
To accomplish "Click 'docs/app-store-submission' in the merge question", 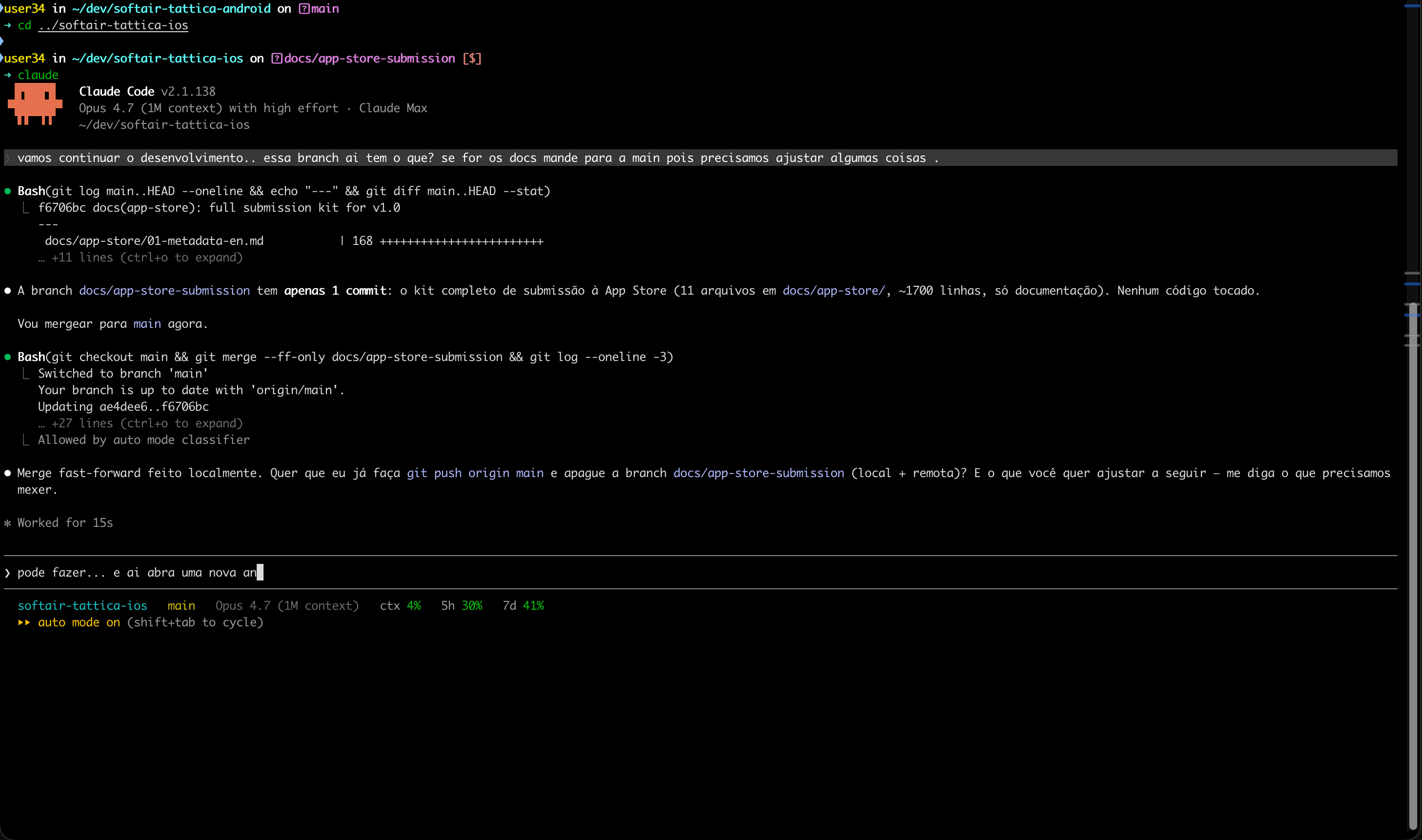I will 758,473.
